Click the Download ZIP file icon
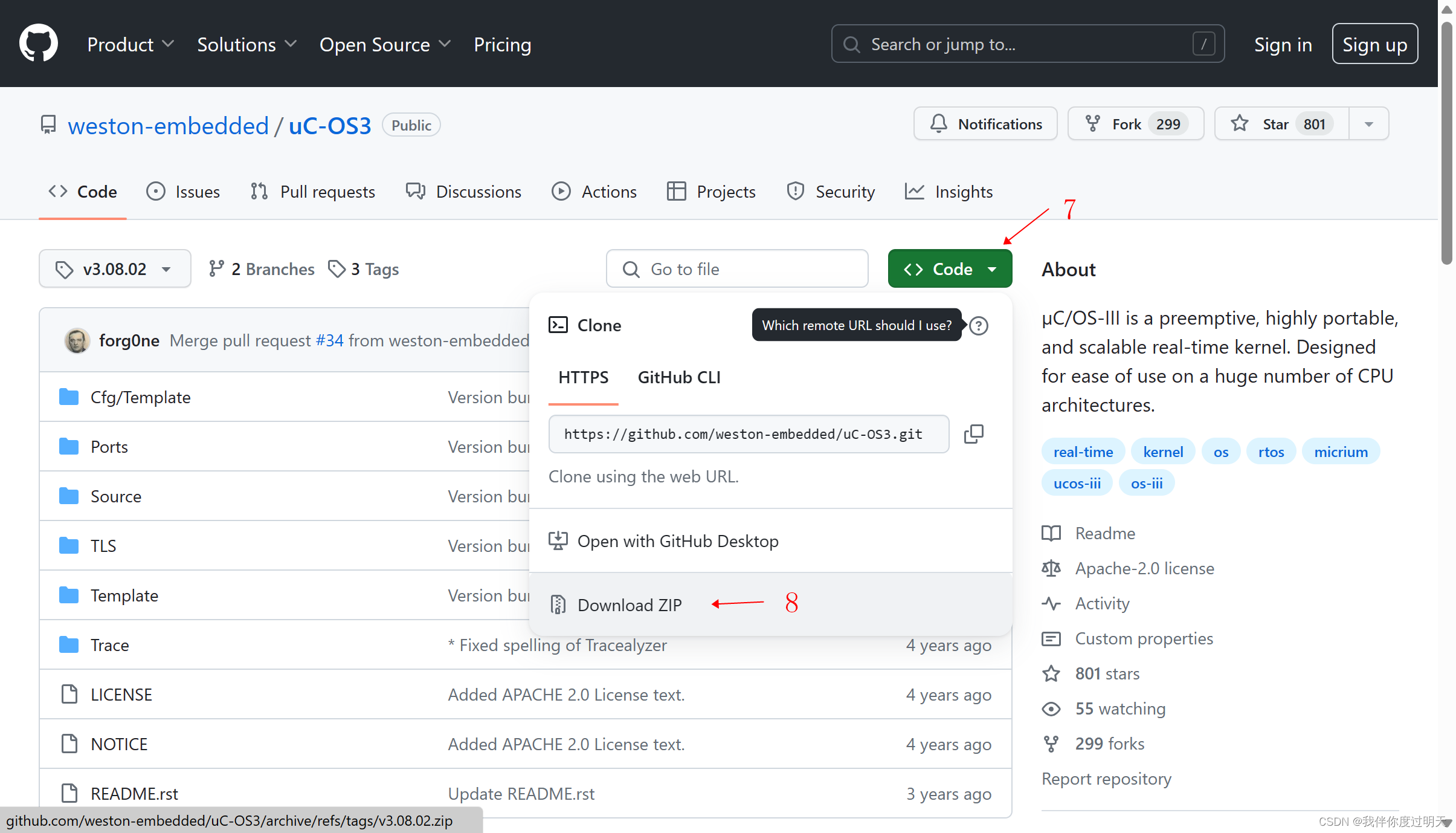 click(x=558, y=604)
